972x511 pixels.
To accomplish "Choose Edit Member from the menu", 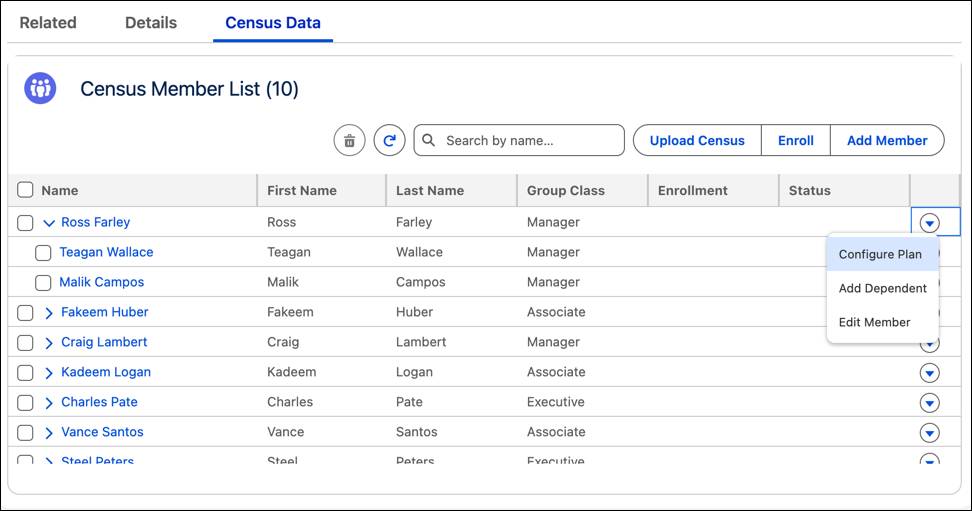I will click(883, 322).
